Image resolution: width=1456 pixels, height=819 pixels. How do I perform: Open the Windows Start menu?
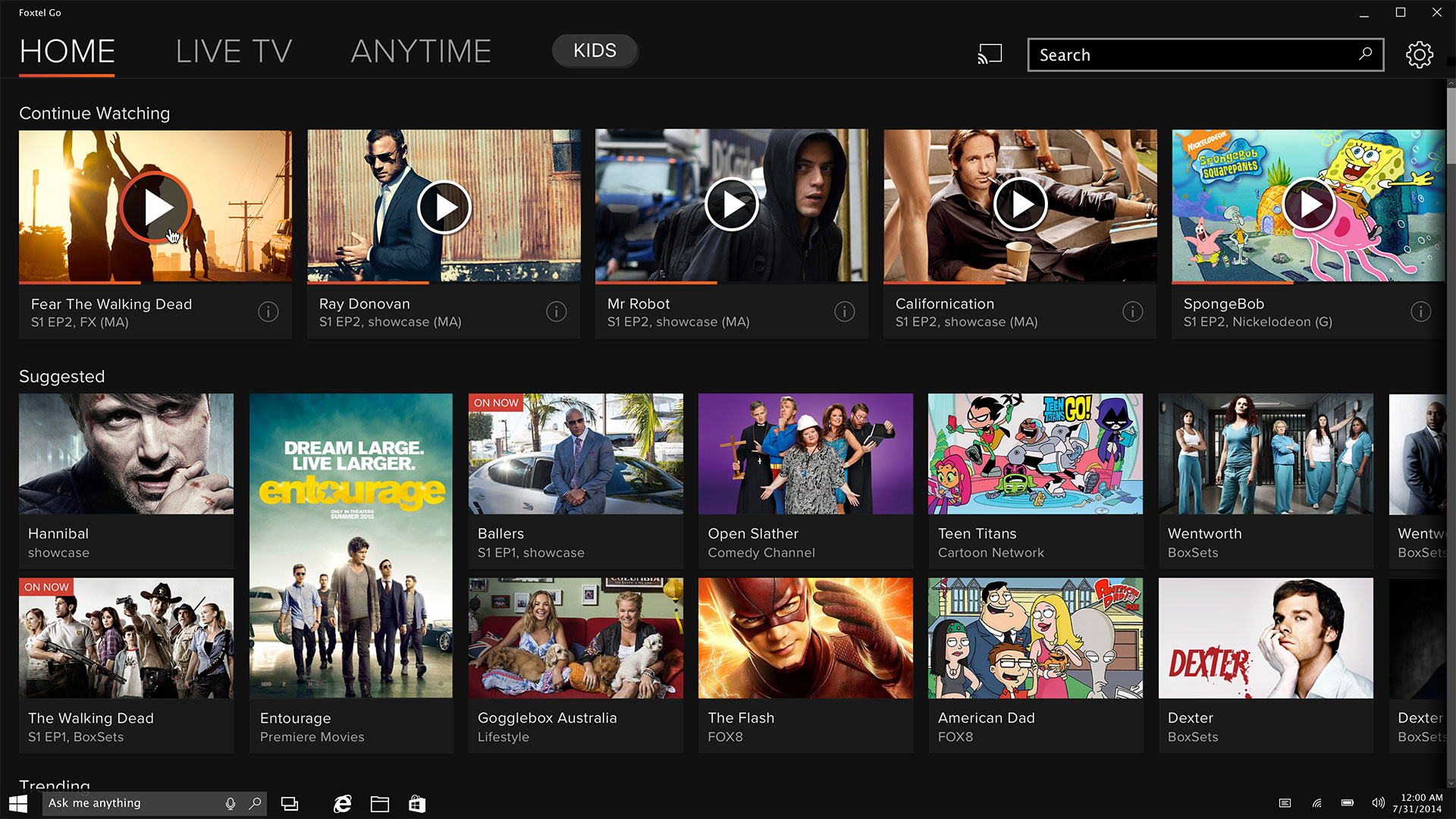(18, 803)
